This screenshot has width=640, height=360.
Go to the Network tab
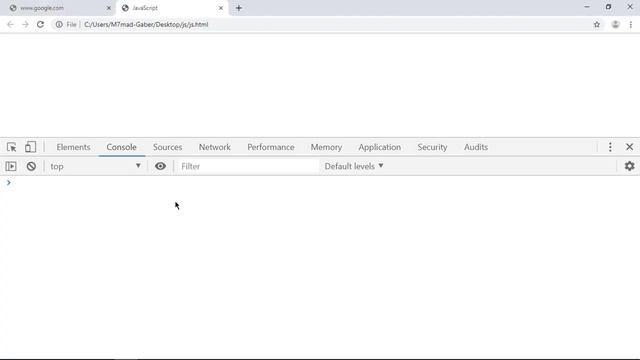[x=215, y=147]
